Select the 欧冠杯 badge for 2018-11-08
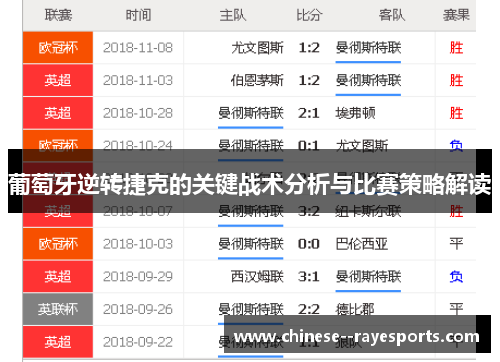Screen dimensions: 500x362 pos(58,48)
